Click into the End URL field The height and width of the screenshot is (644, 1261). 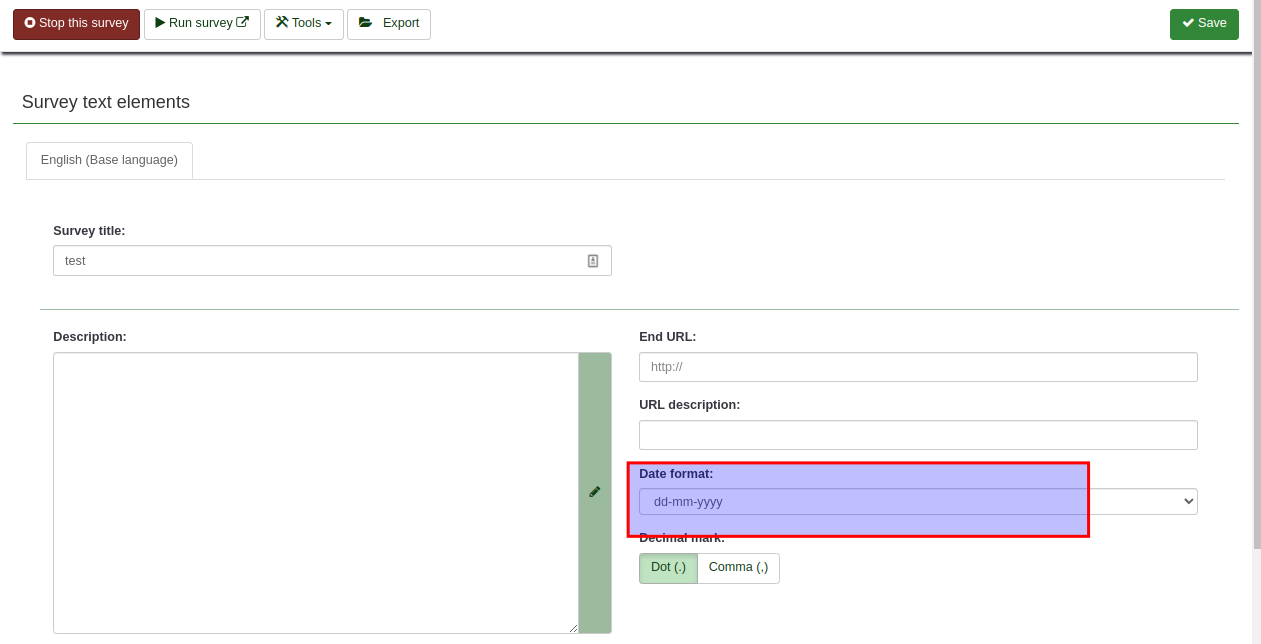tap(917, 367)
